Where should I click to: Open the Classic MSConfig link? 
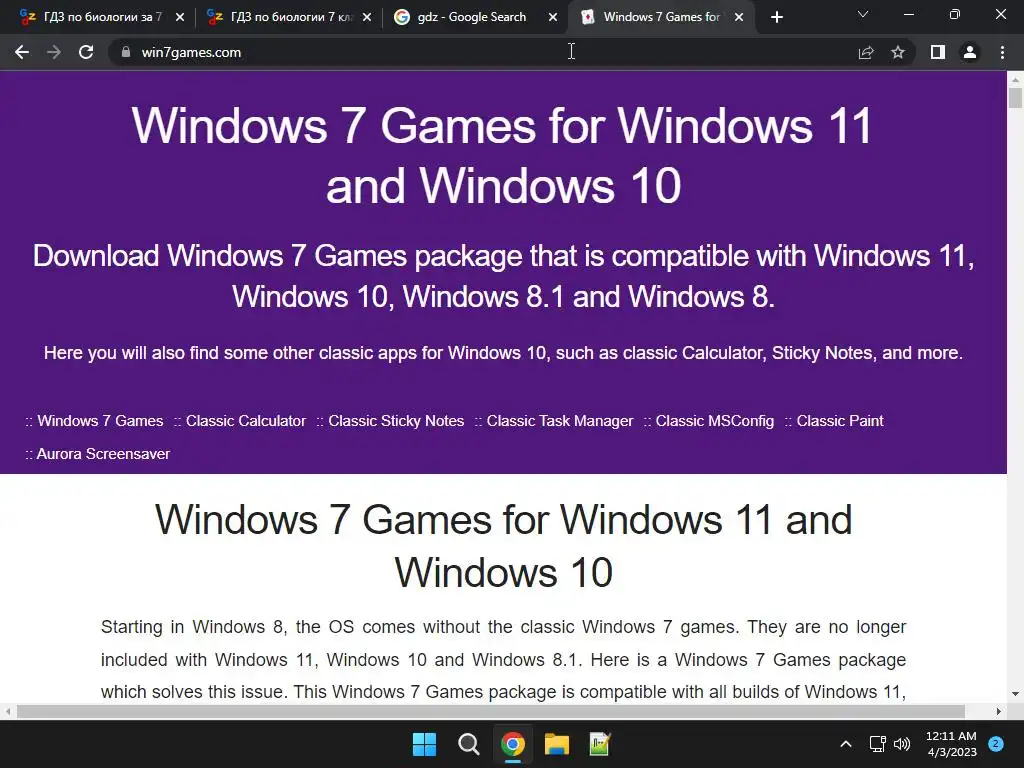pos(714,421)
